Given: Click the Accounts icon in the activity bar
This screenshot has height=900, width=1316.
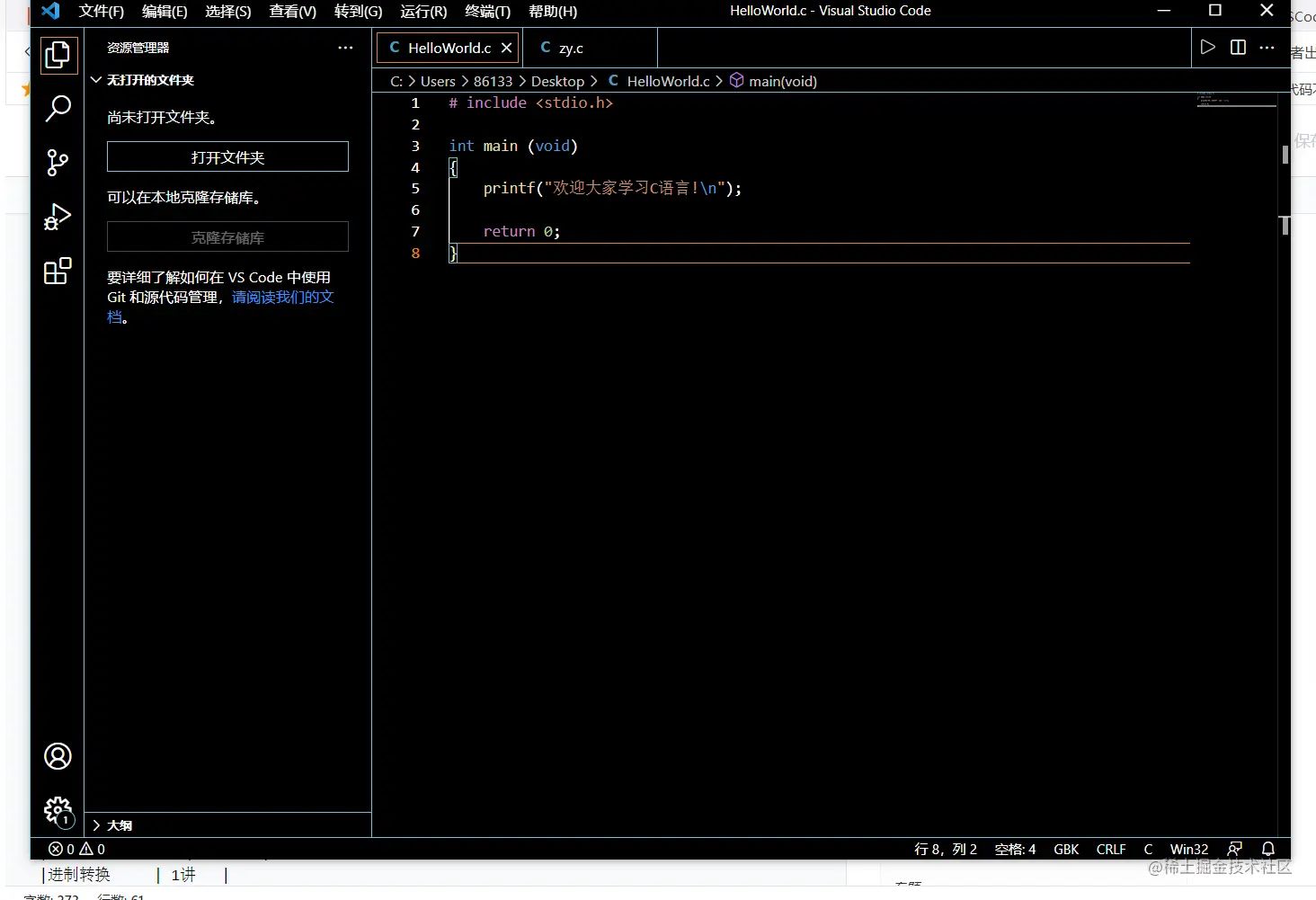Looking at the screenshot, I should (58, 756).
